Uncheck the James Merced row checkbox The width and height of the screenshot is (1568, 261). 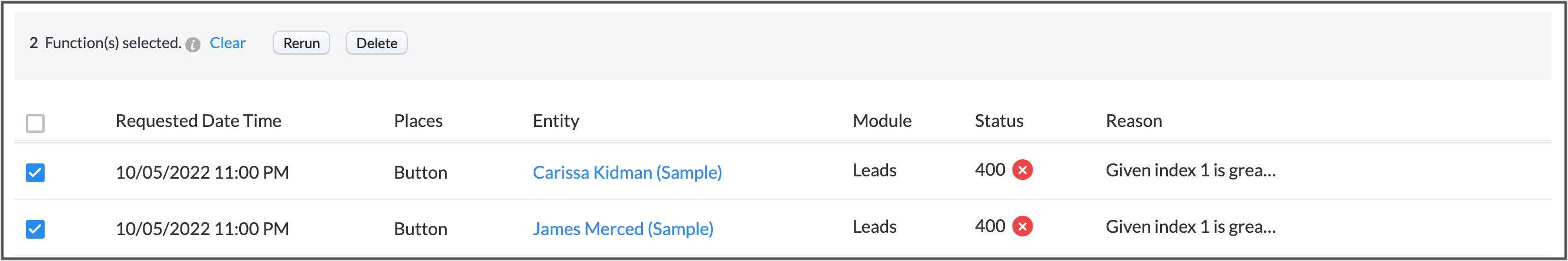point(35,229)
